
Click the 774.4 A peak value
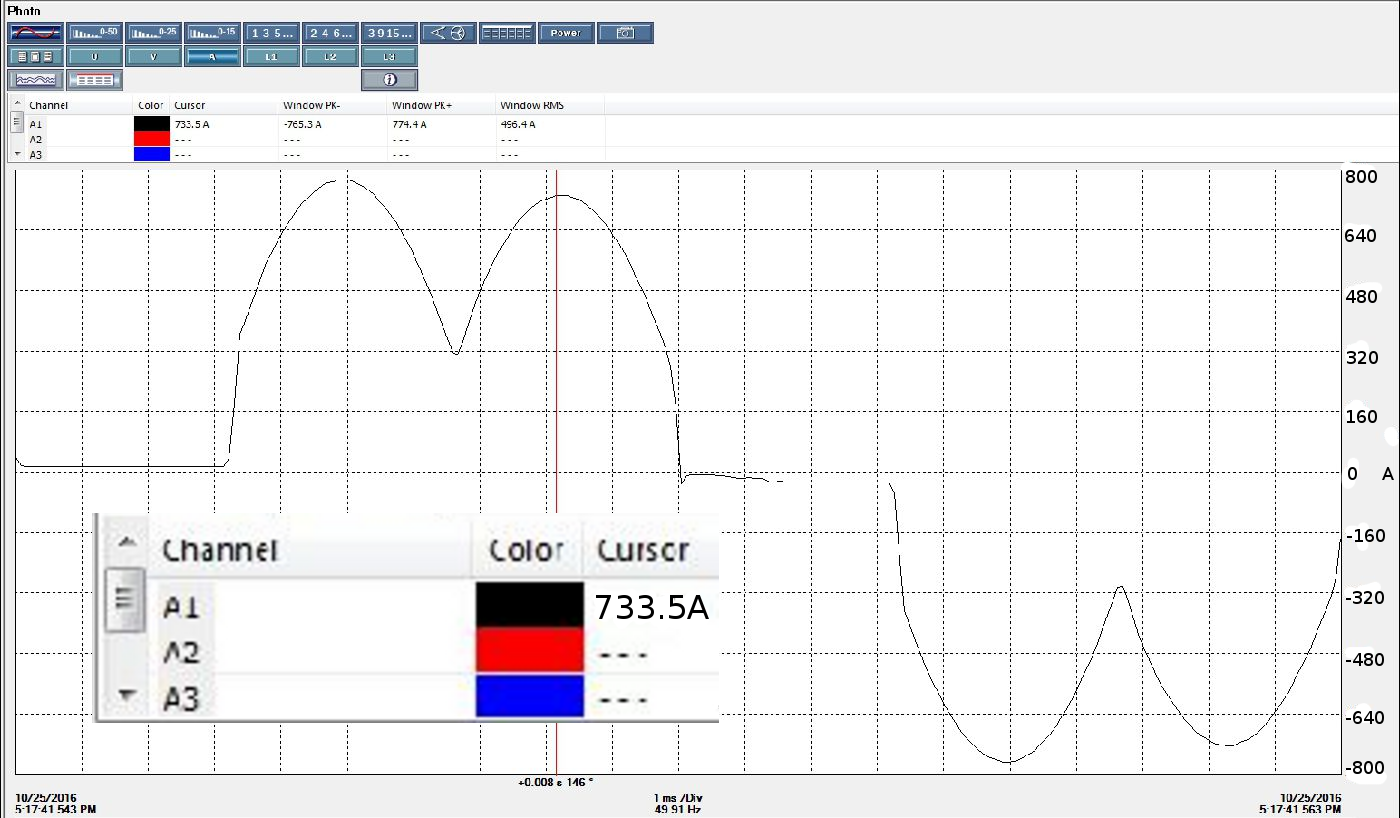(409, 124)
